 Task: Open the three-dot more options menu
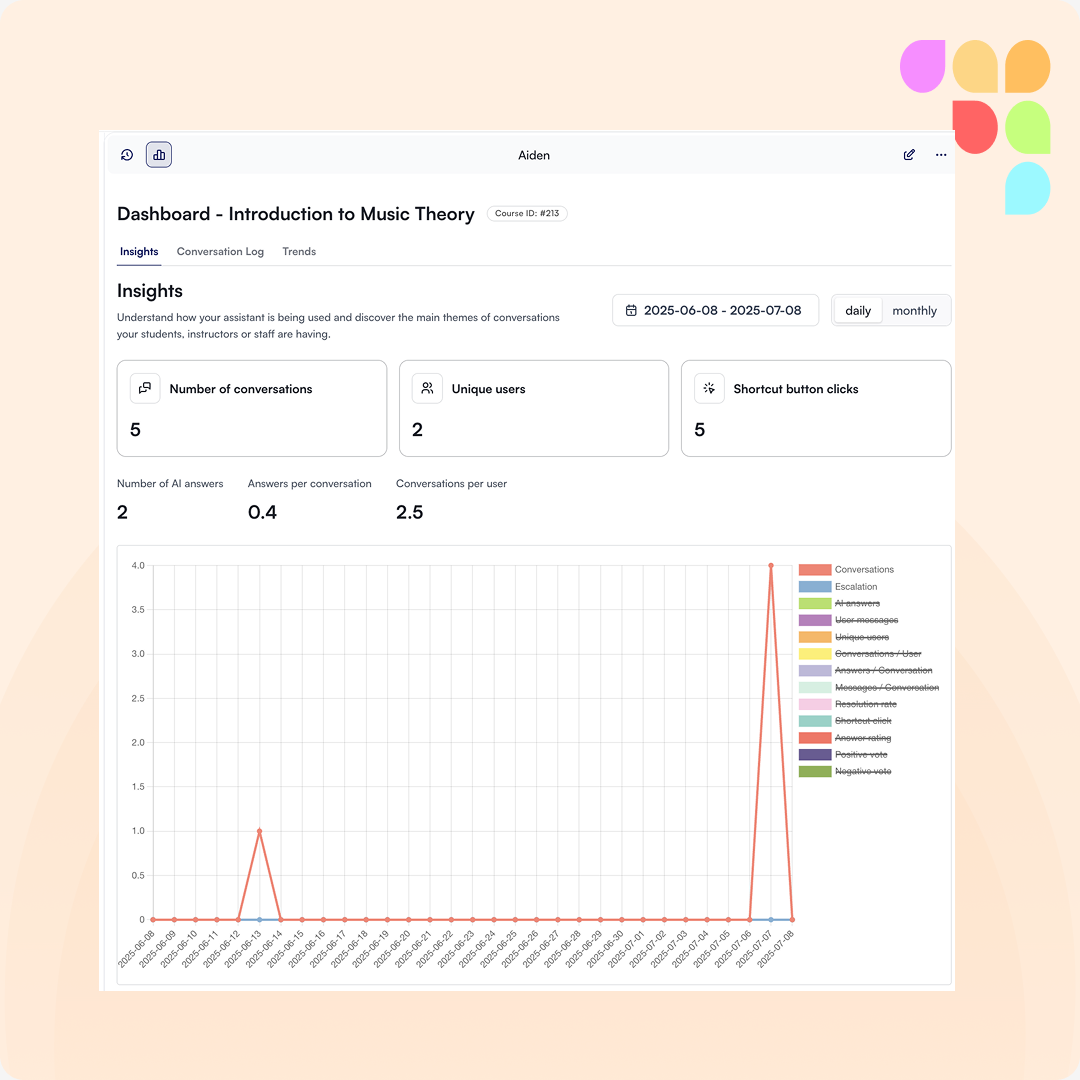tap(941, 155)
